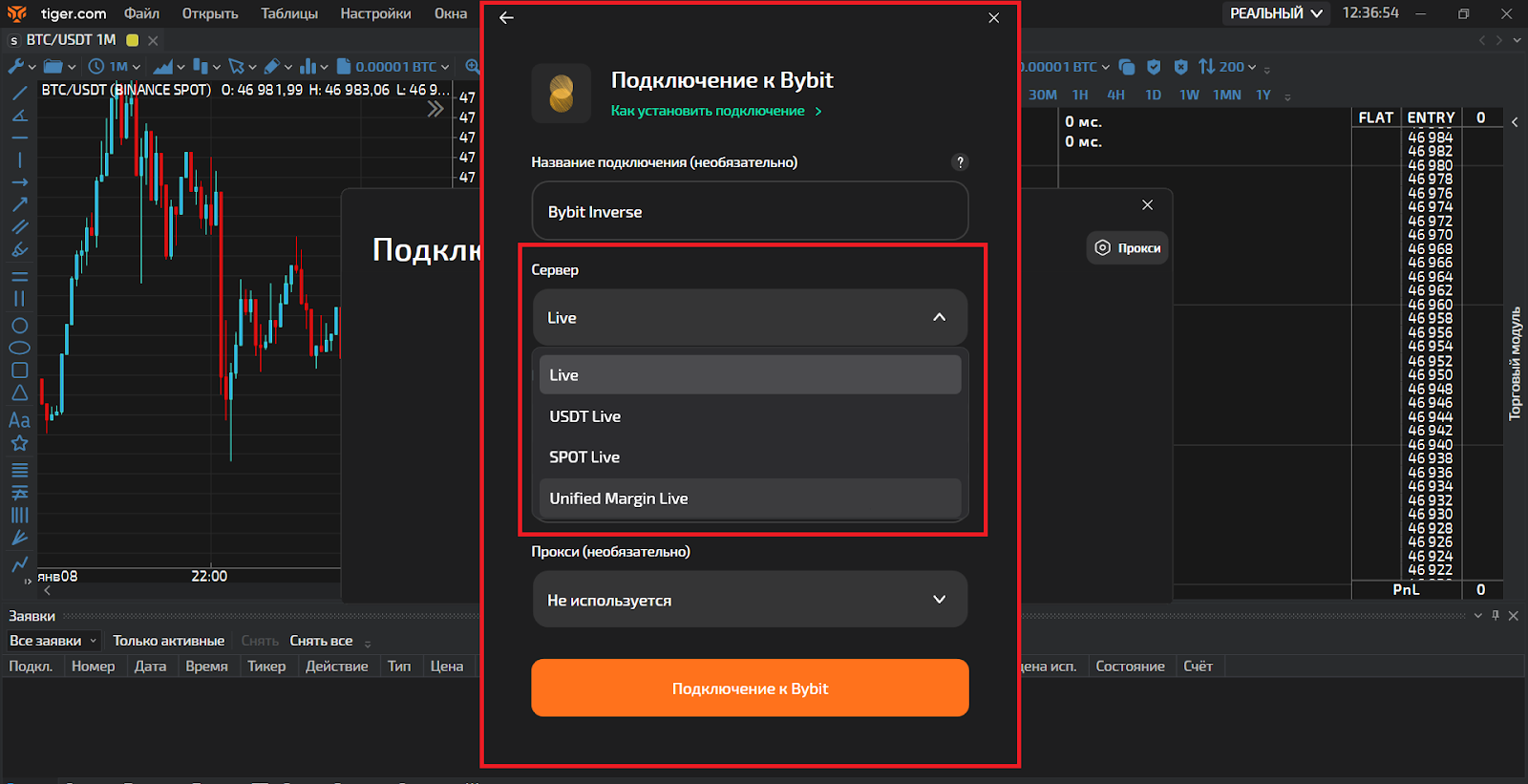This screenshot has width=1528, height=784.
Task: Select the rectangle shape tool
Action: click(19, 371)
